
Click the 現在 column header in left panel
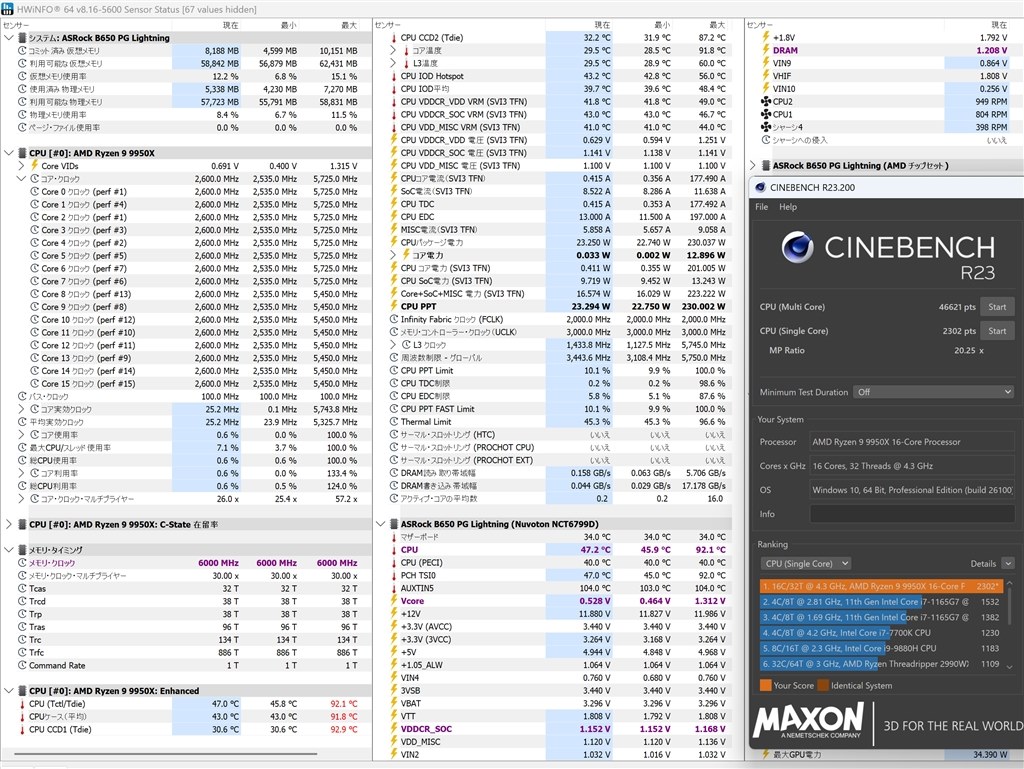coord(231,25)
